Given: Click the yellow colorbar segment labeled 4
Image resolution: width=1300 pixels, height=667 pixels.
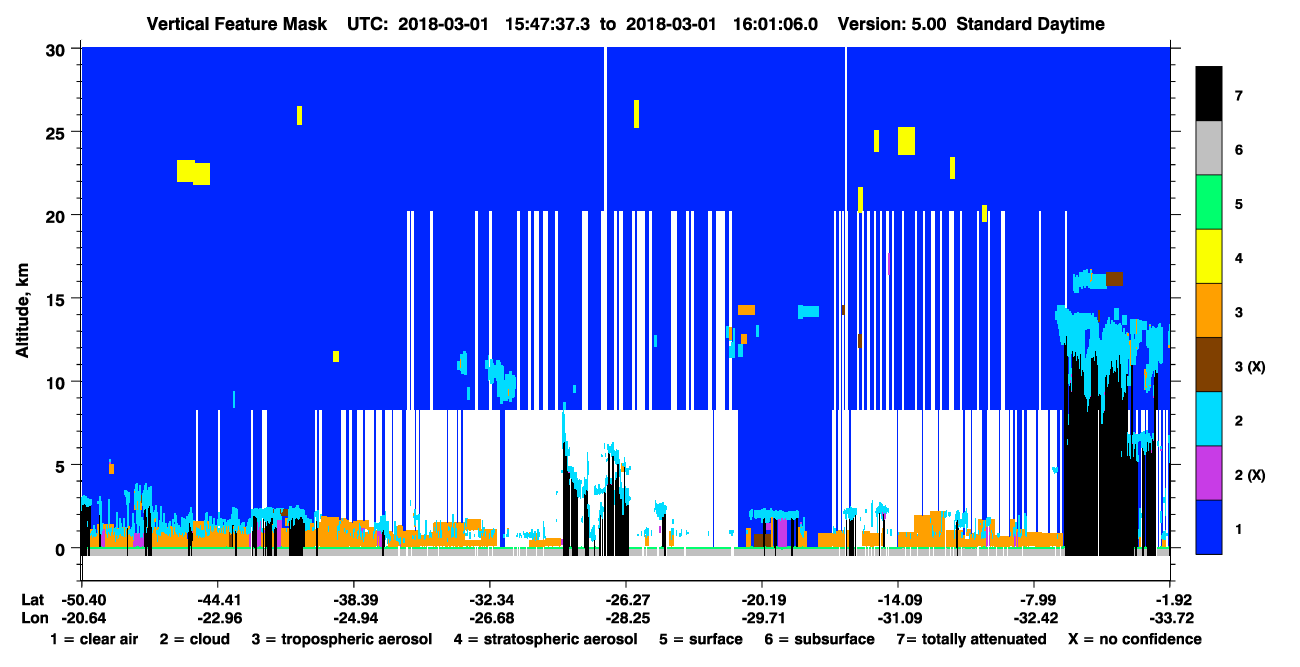Looking at the screenshot, I should pyautogui.click(x=1209, y=256).
